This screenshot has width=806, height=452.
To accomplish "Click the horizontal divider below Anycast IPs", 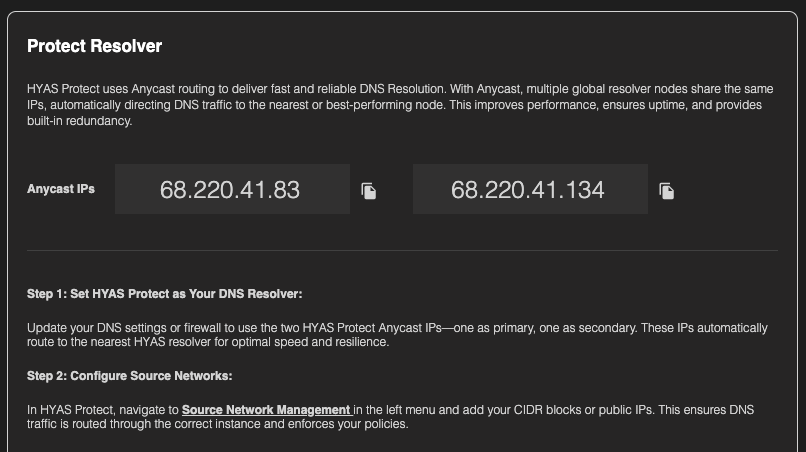I will 402,250.
